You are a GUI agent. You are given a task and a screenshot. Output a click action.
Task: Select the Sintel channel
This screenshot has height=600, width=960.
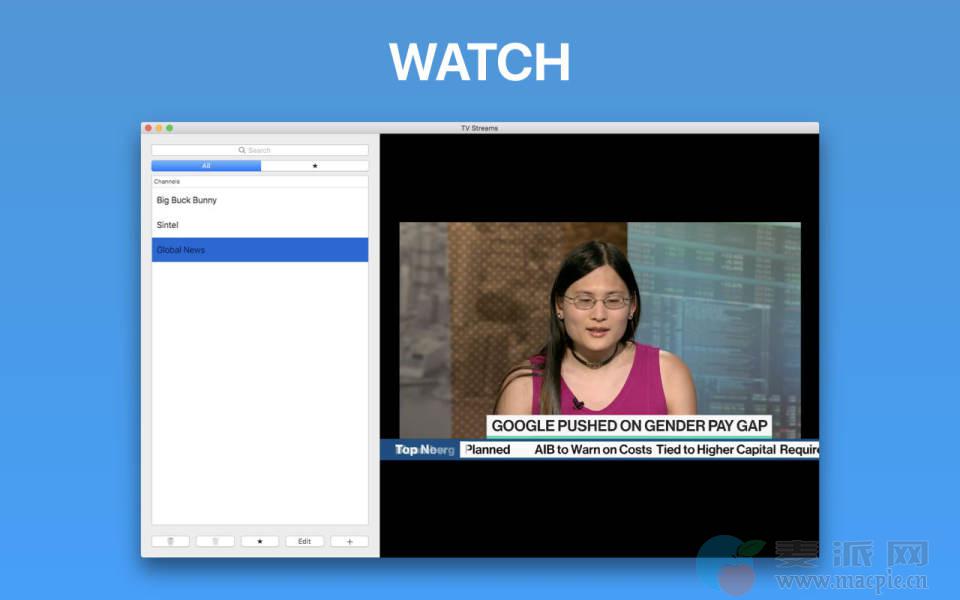tap(260, 225)
